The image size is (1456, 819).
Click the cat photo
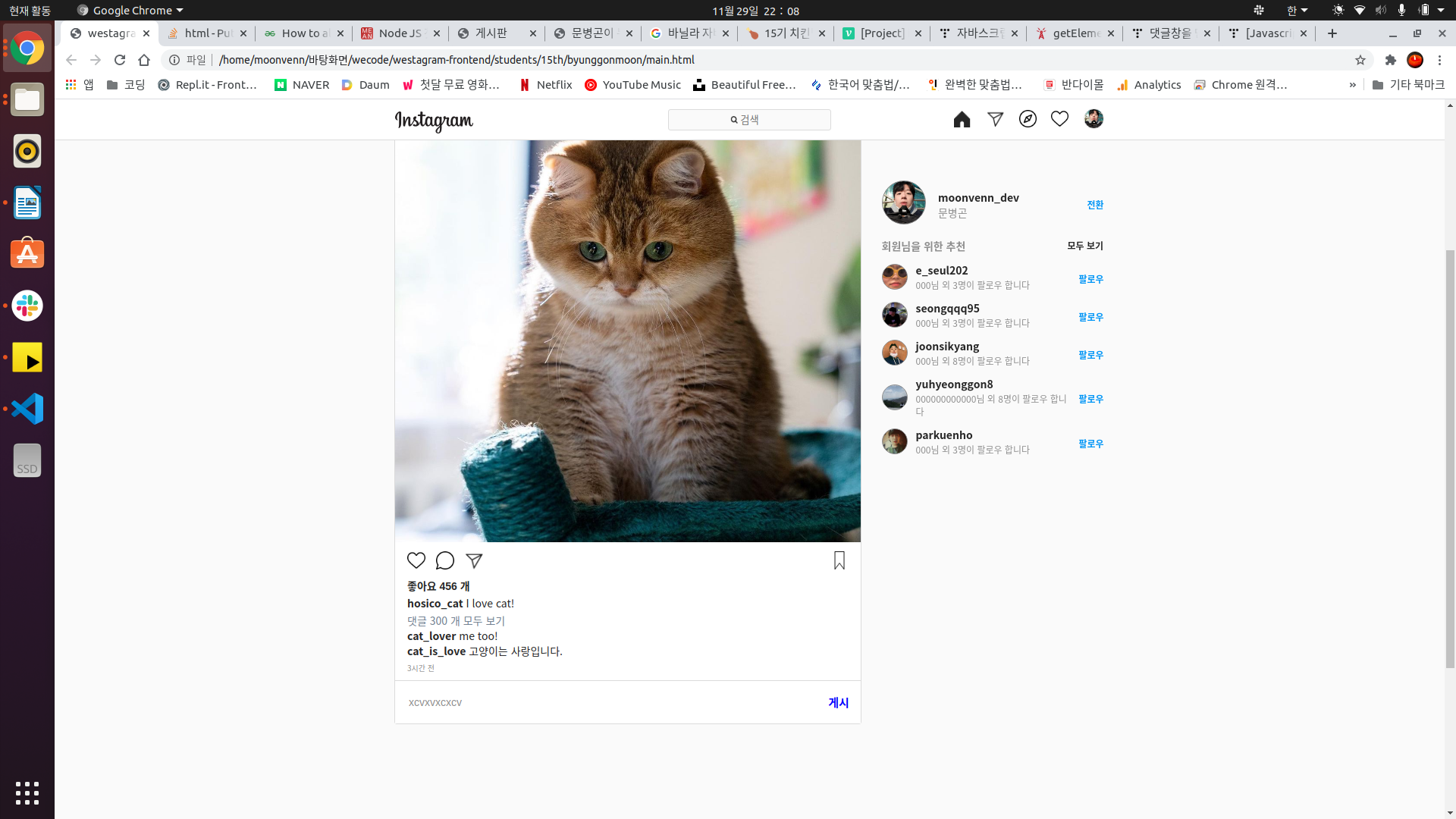coord(627,341)
